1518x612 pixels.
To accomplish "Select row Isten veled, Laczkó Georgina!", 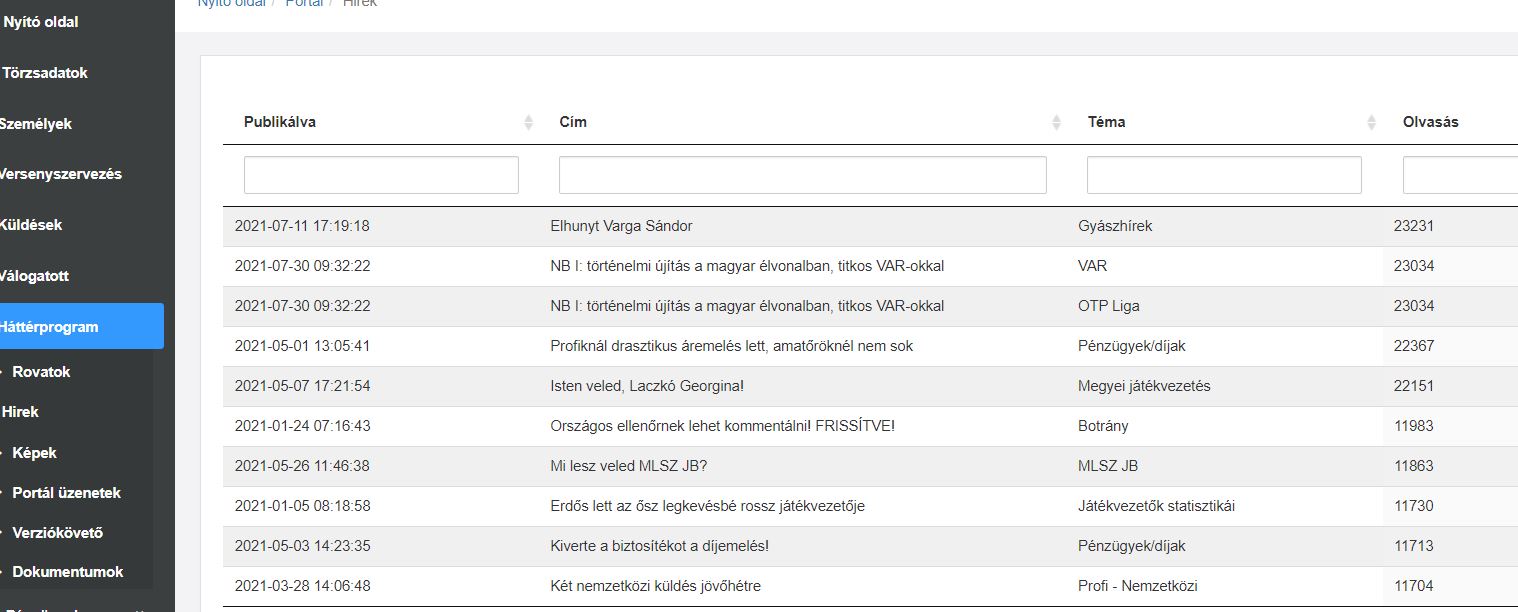I will (x=870, y=386).
